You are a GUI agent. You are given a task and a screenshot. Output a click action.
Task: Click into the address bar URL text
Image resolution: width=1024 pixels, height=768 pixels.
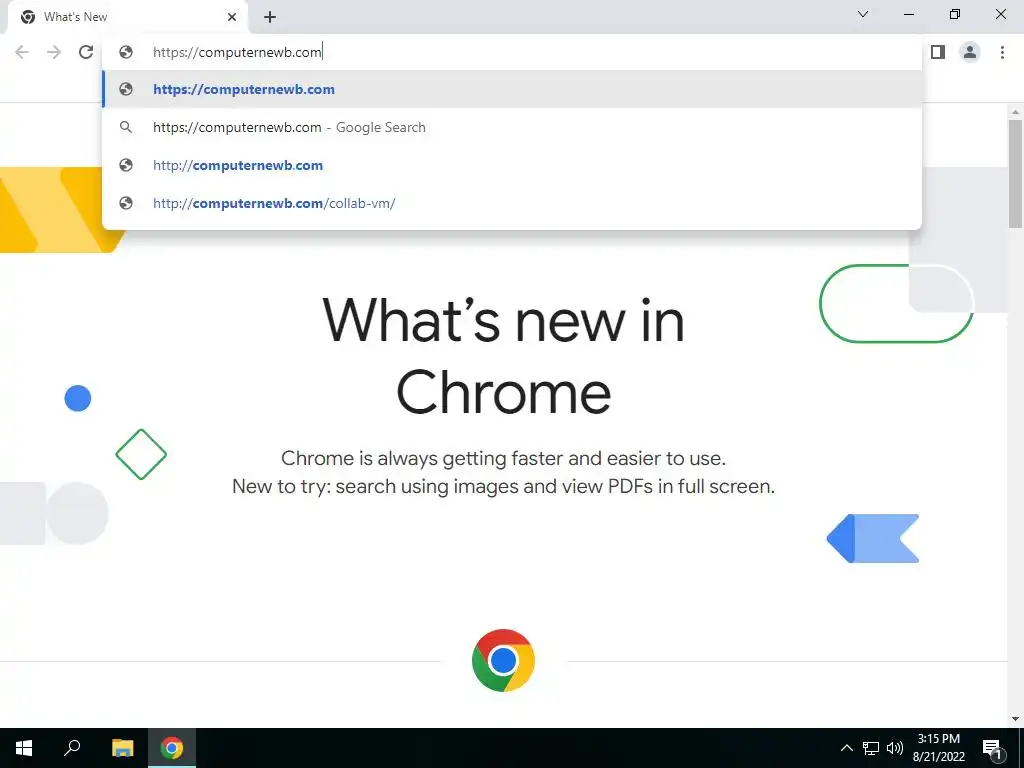[237, 52]
